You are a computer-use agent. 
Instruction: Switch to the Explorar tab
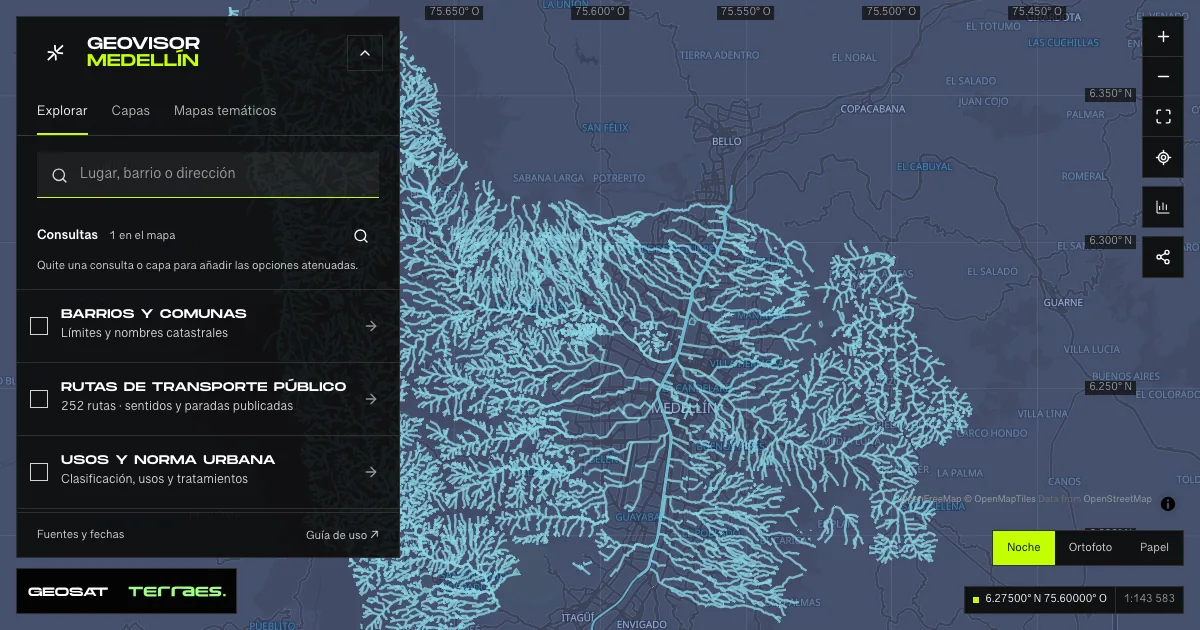coord(62,111)
